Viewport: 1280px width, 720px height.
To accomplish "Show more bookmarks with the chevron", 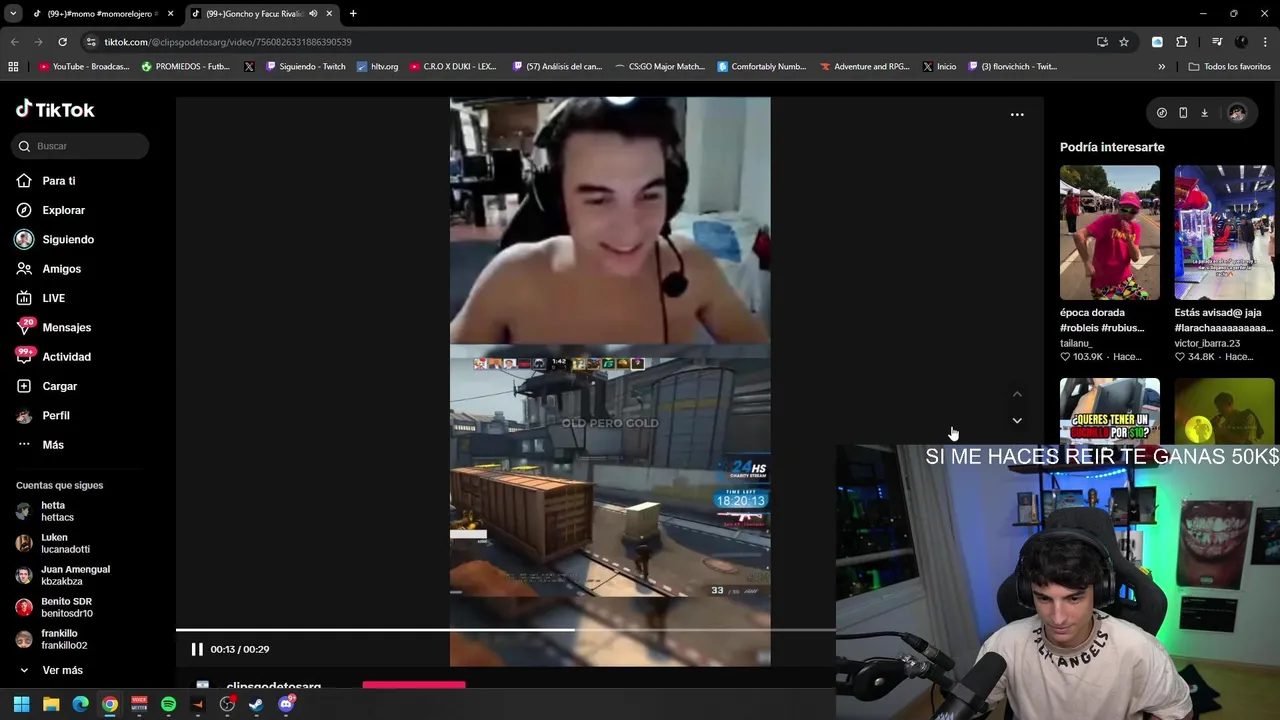I will point(1162,67).
